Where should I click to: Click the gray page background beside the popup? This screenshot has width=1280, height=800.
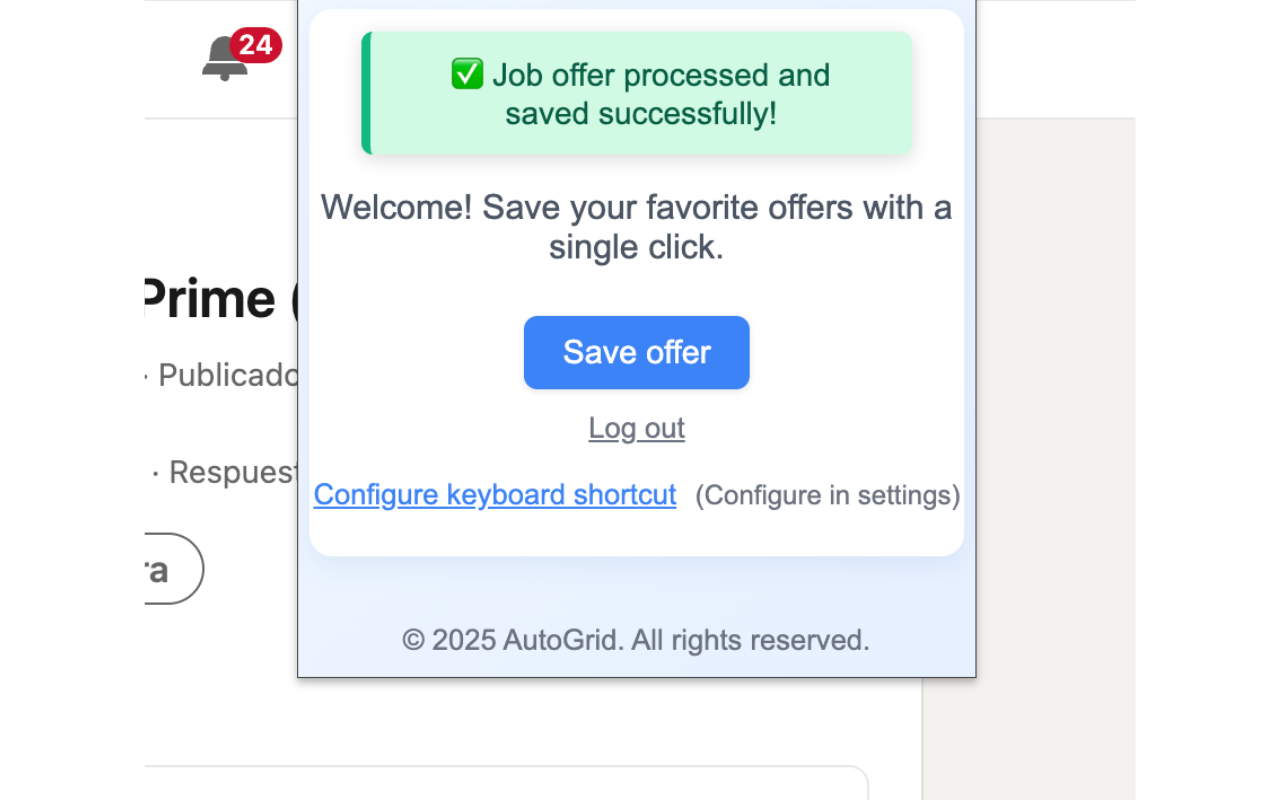(x=1028, y=400)
